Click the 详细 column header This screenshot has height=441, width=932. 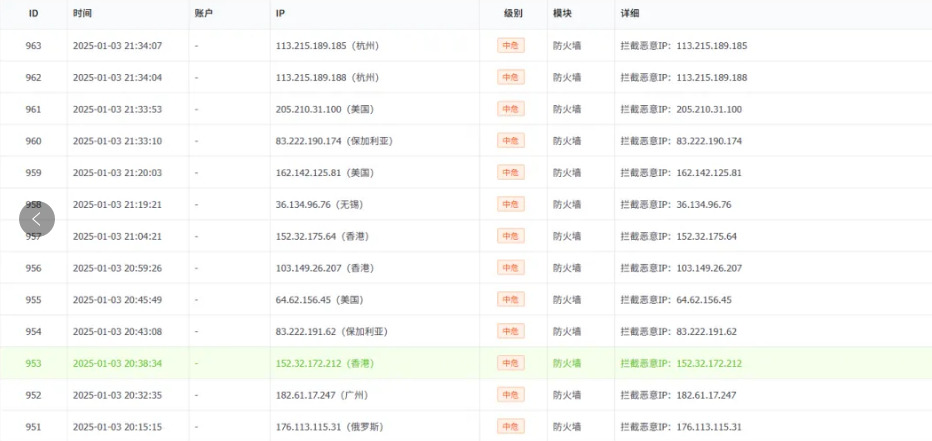[631, 14]
